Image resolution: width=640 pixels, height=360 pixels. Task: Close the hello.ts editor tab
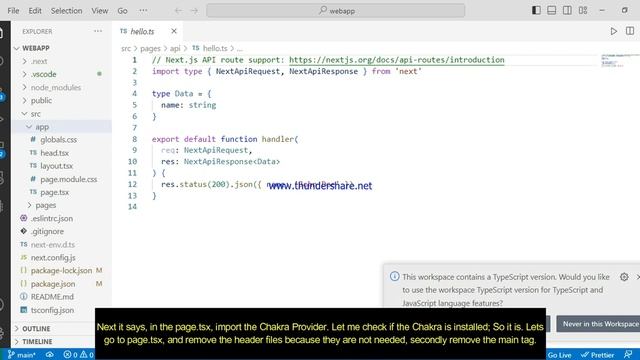click(x=174, y=31)
